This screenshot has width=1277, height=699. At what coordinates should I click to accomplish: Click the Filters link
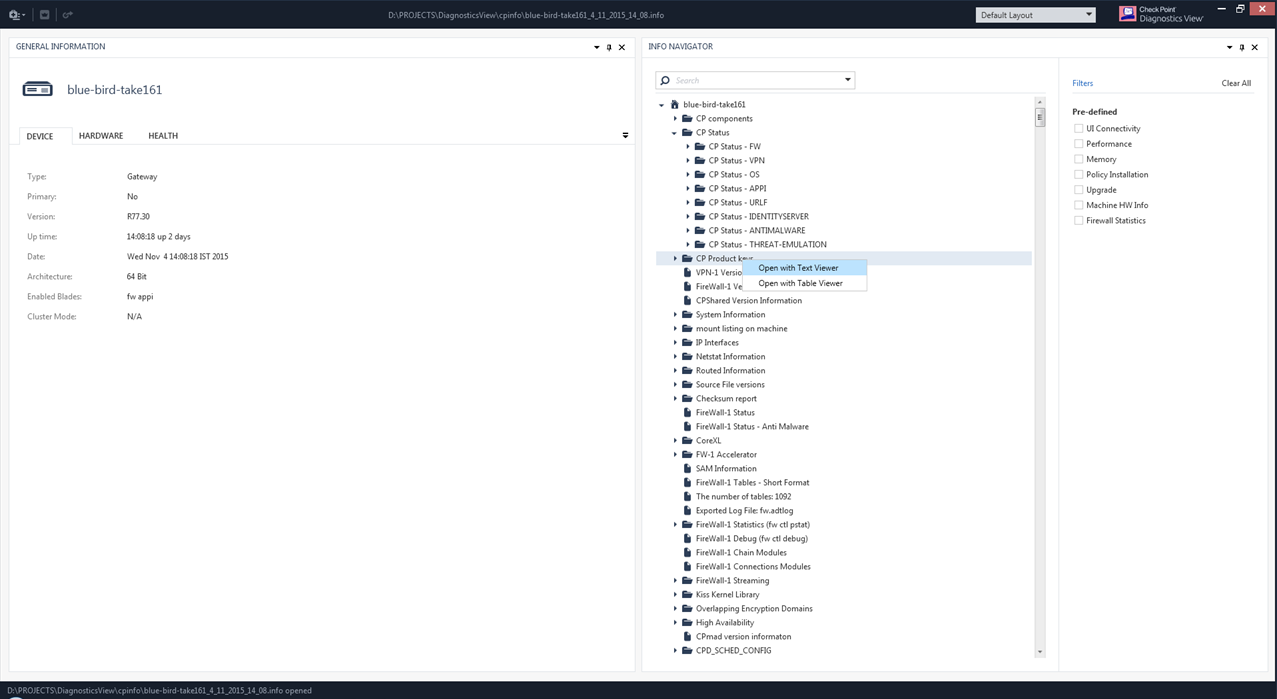click(1082, 83)
